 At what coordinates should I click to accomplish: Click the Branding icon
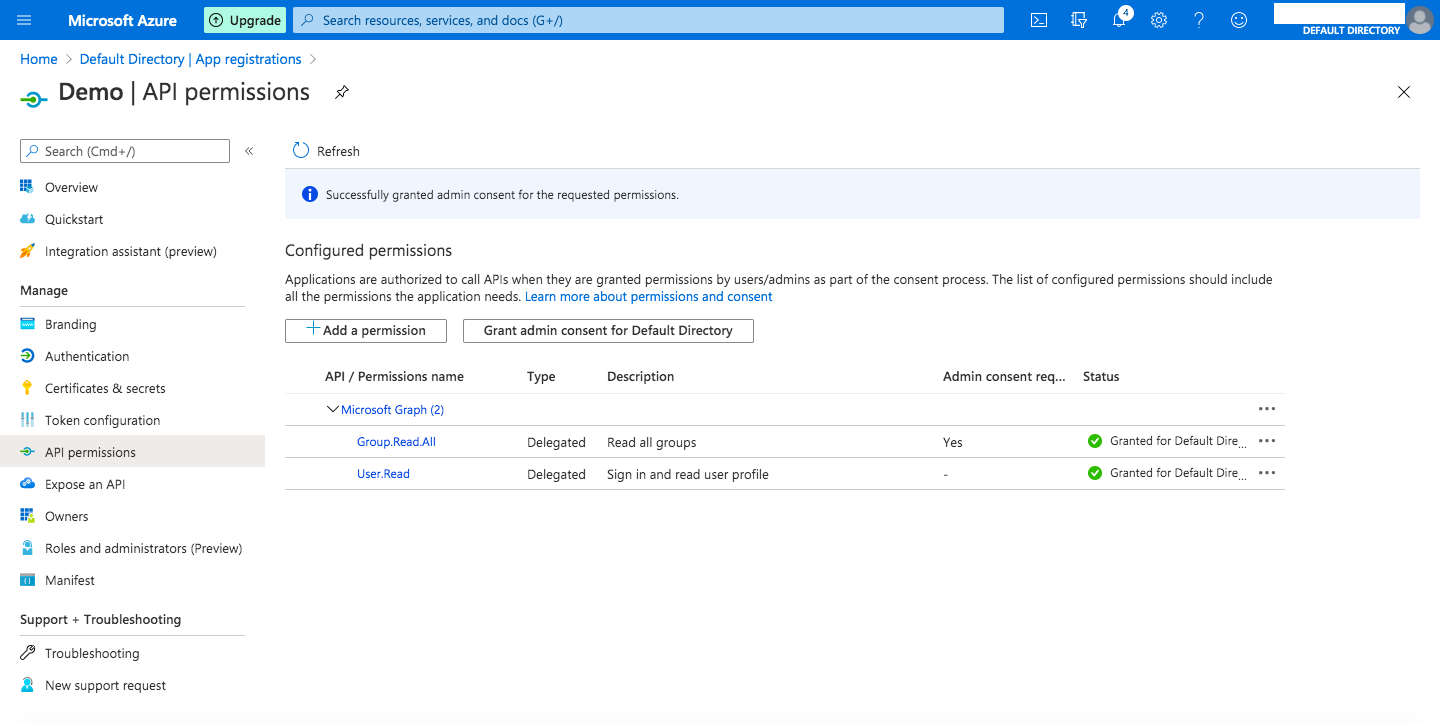pos(27,324)
